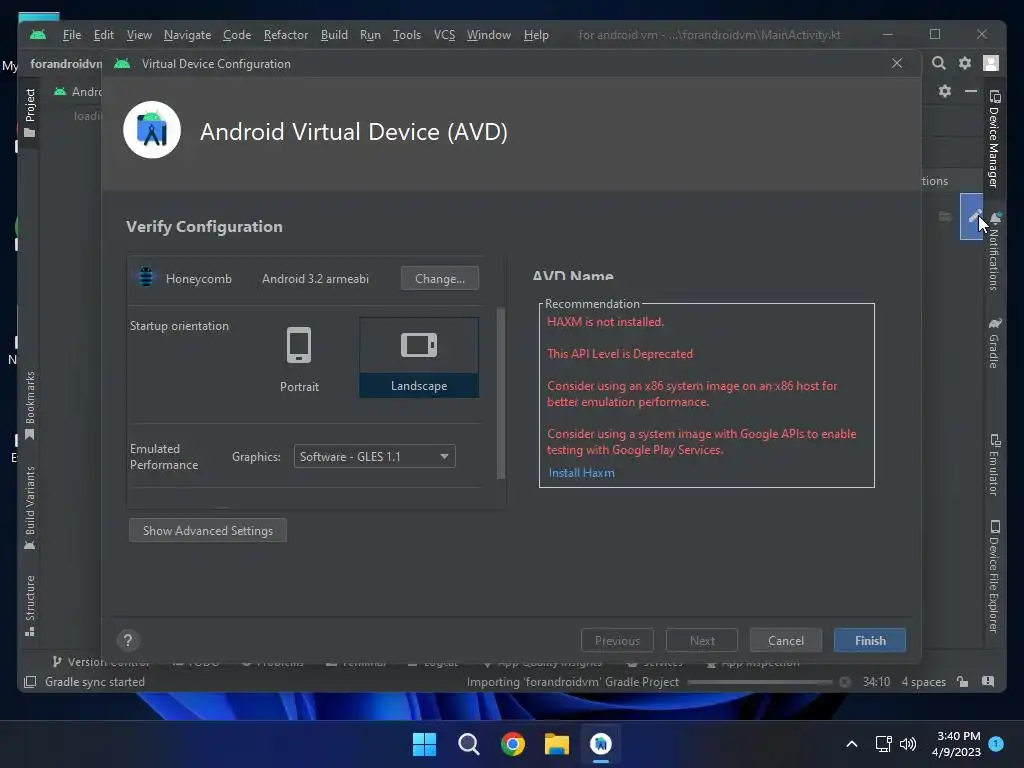Screen dimensions: 1024x768
Task: Open the Device Manager side panel
Action: [x=994, y=138]
